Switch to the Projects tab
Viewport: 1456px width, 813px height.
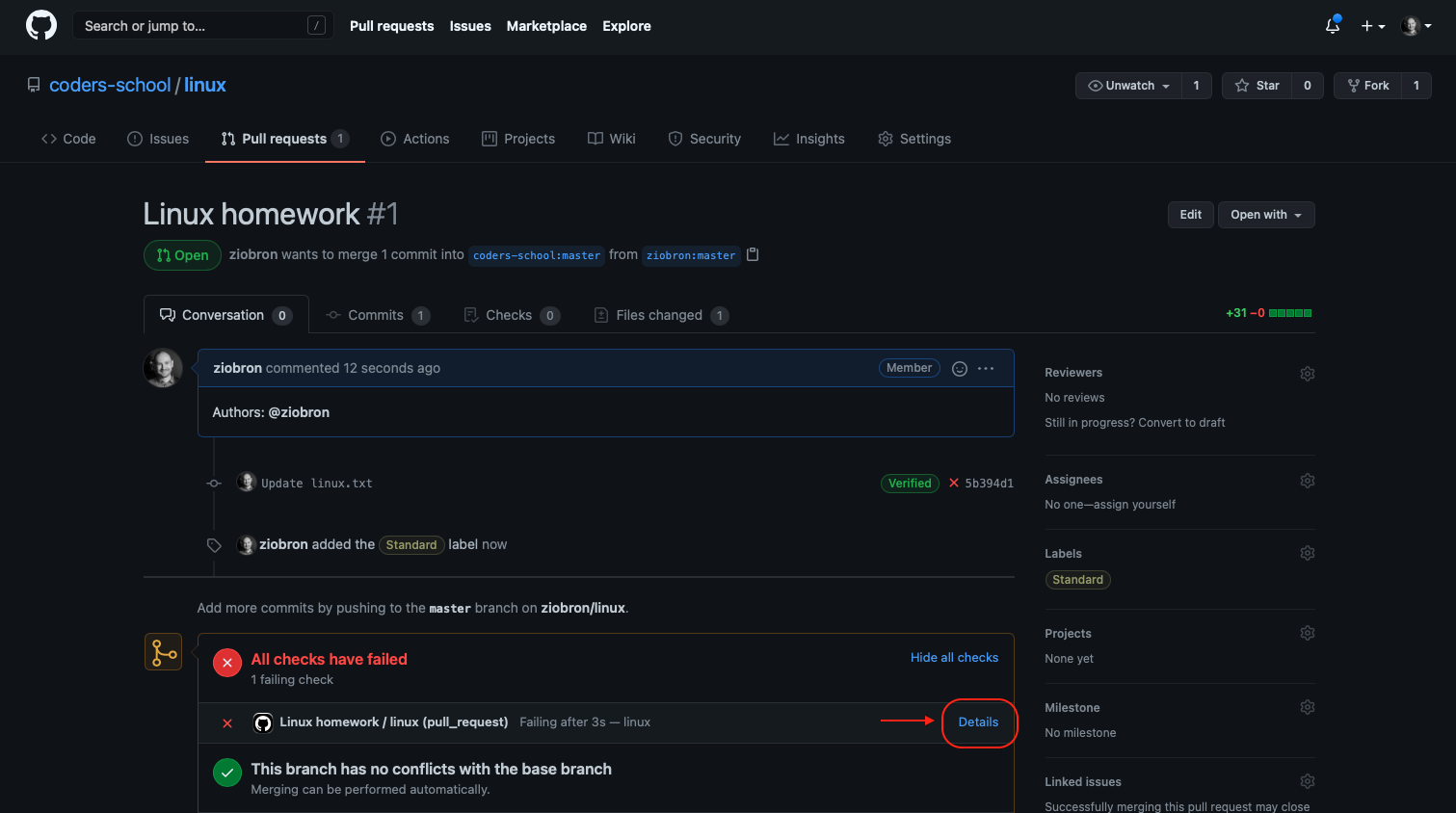click(518, 139)
